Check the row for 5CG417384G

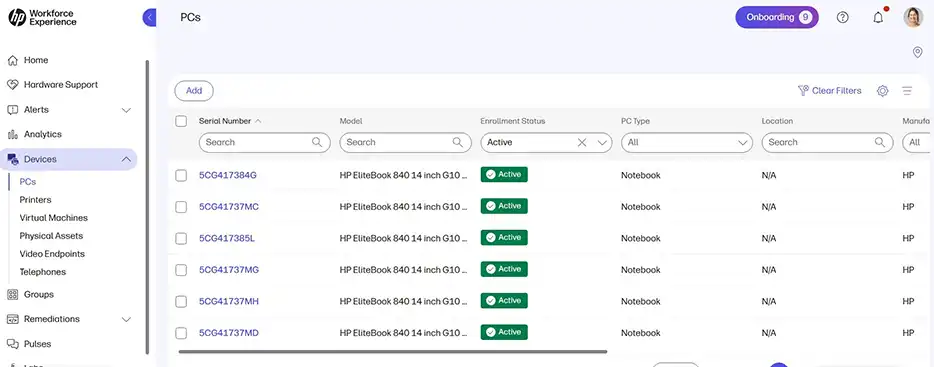tap(181, 175)
